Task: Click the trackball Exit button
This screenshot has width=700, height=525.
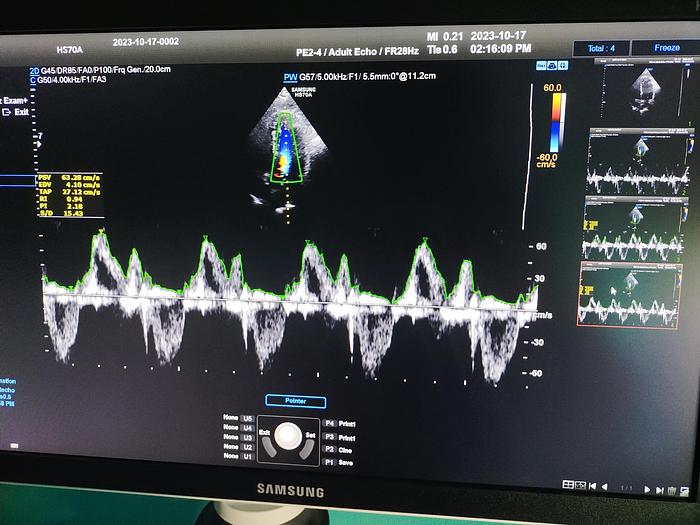Action: tap(265, 434)
